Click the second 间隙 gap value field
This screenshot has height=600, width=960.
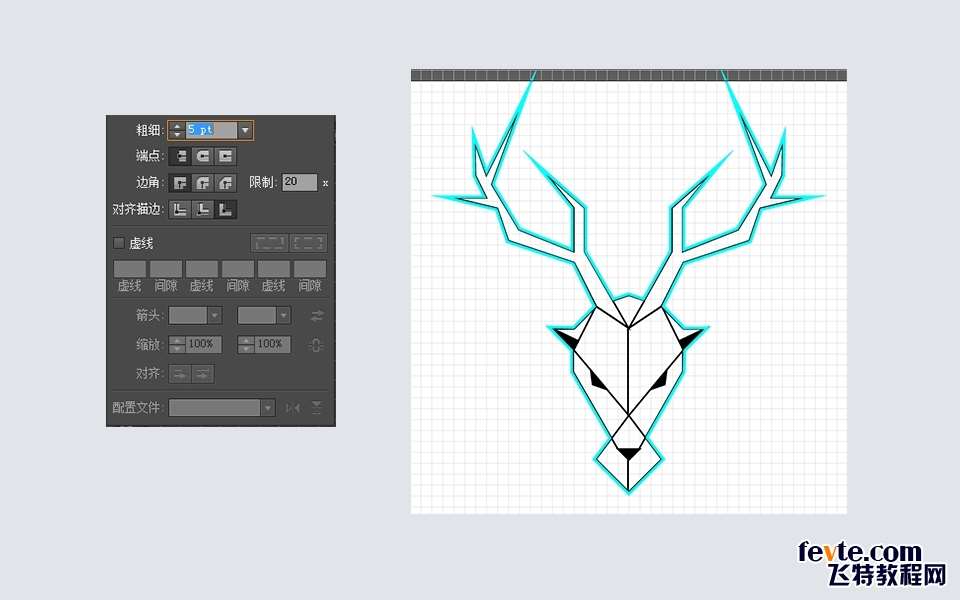coord(238,269)
